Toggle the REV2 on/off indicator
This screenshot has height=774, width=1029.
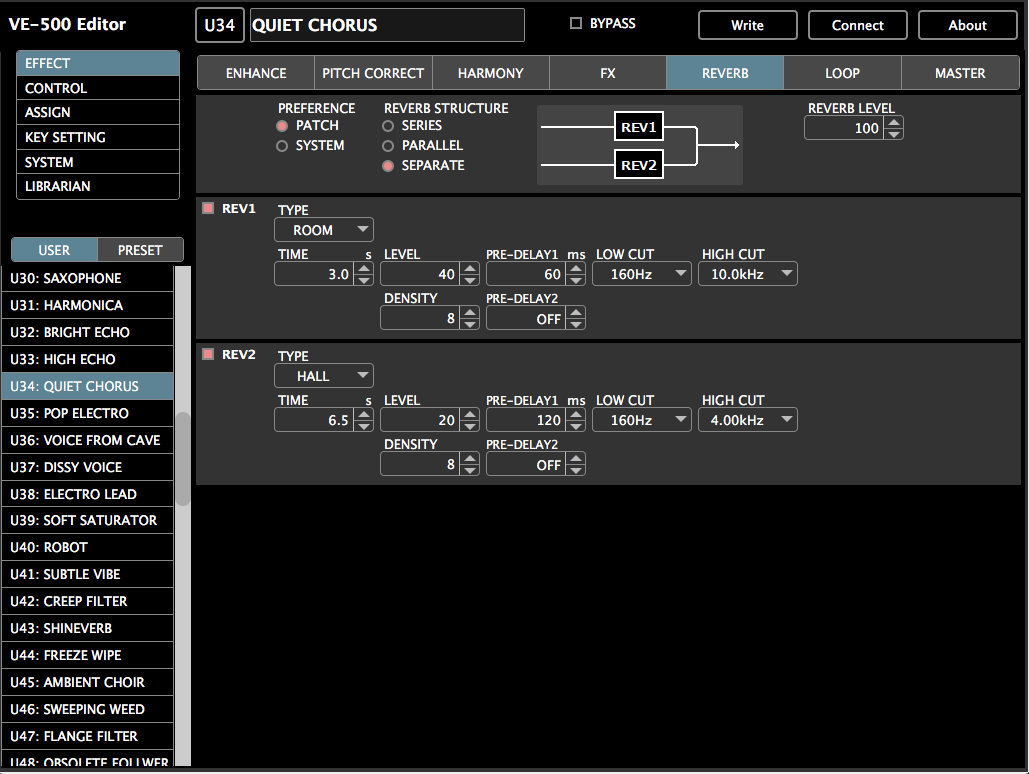(208, 355)
